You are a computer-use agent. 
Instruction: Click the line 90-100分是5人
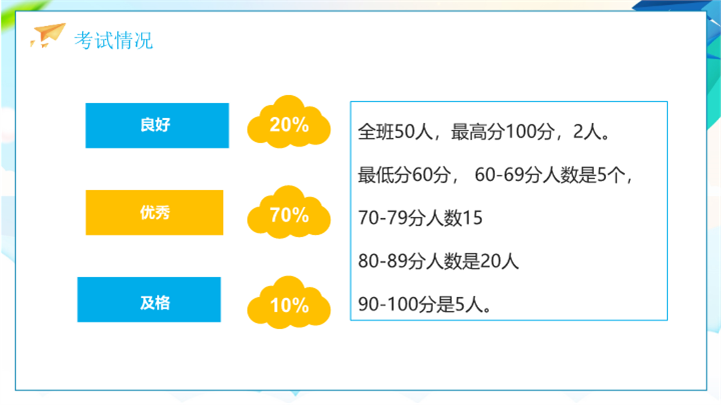pyautogui.click(x=423, y=303)
